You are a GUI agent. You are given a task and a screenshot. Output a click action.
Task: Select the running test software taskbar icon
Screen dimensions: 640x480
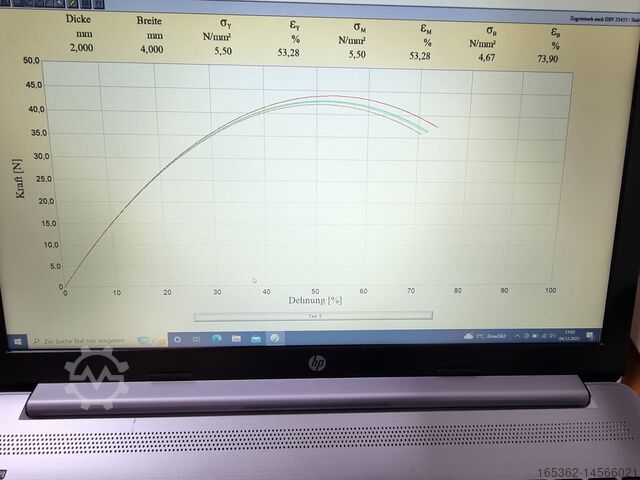click(275, 339)
